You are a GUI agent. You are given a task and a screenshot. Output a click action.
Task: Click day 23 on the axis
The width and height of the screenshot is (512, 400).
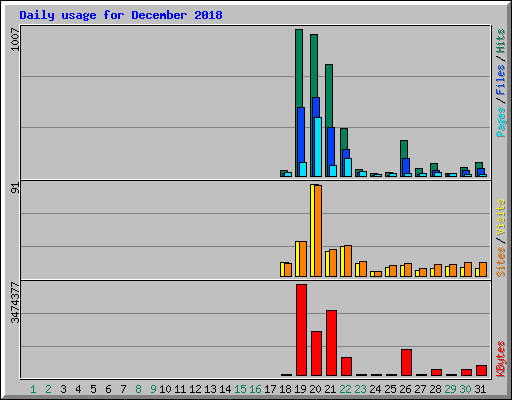[x=360, y=389]
